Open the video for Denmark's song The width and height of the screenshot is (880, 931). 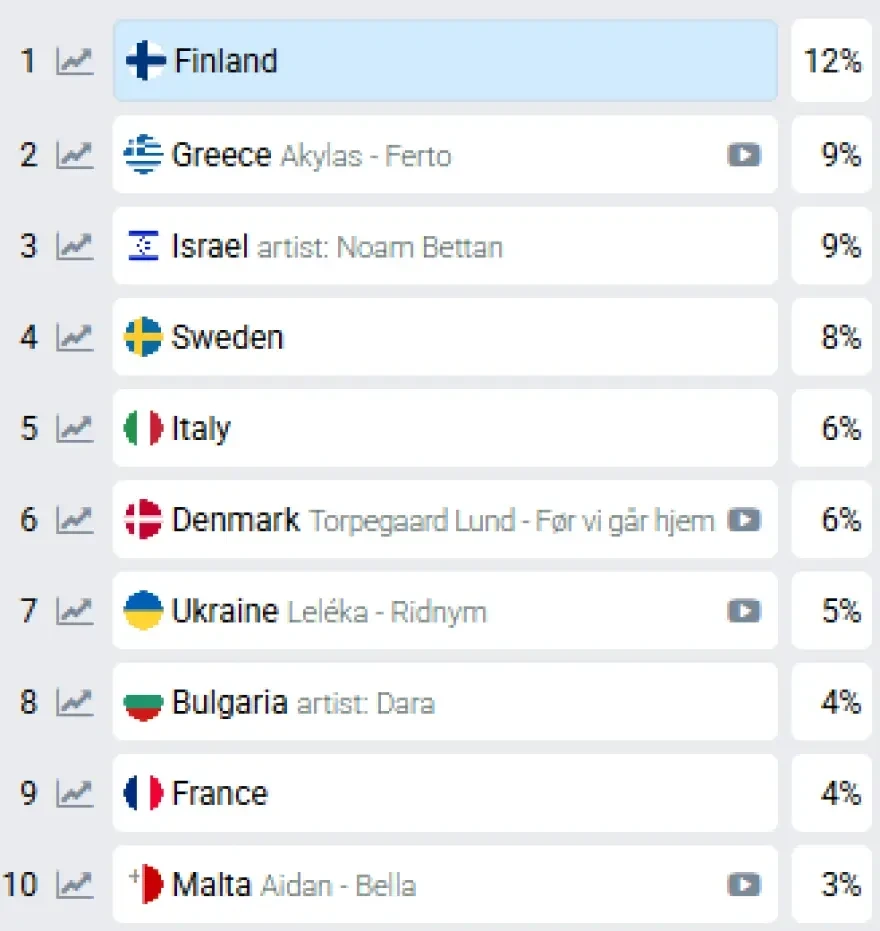pyautogui.click(x=744, y=520)
